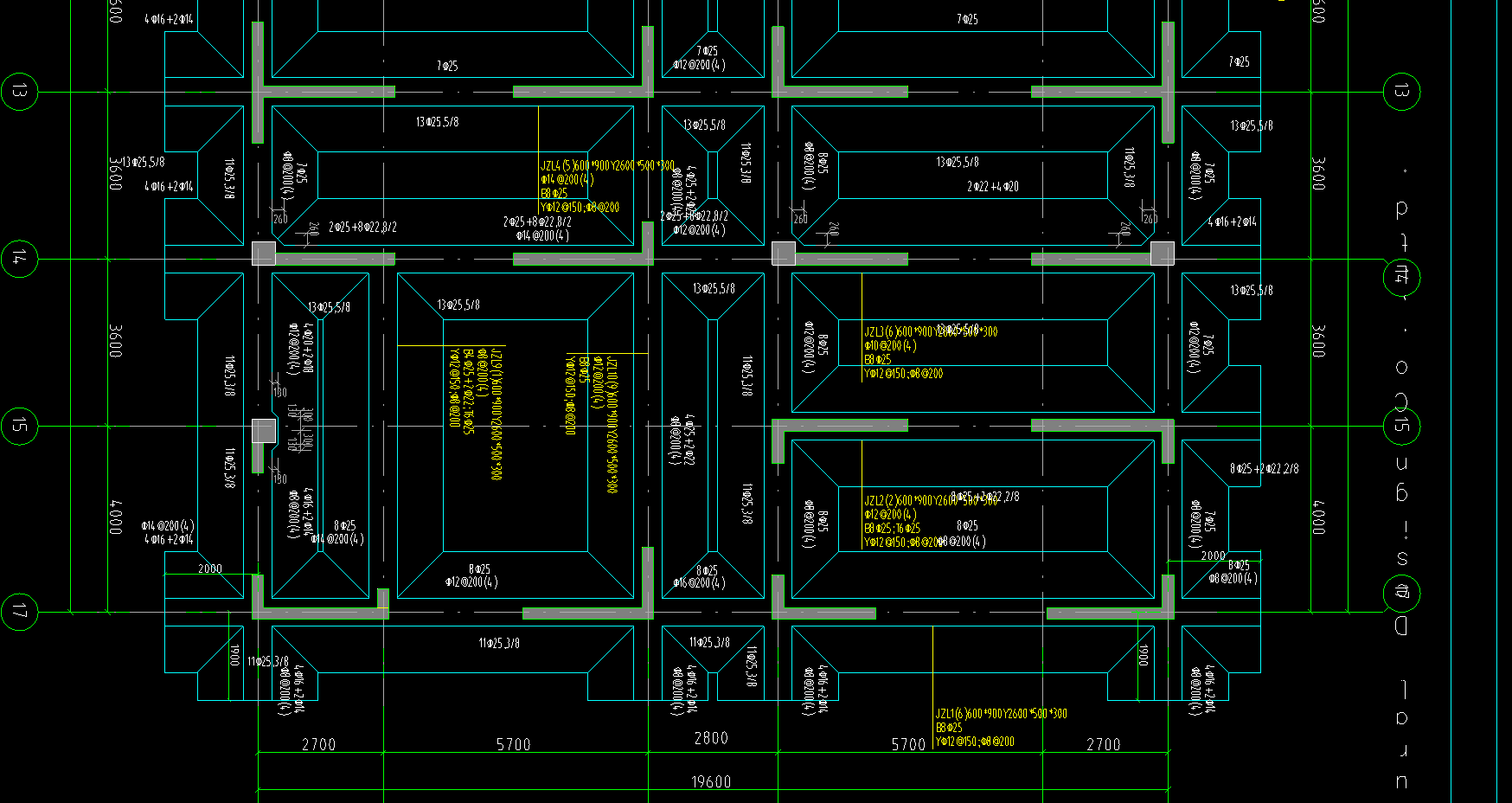Select the 7Φ25 text above Φ12@200(4)
This screenshot has height=803, width=1512.
coord(707,51)
